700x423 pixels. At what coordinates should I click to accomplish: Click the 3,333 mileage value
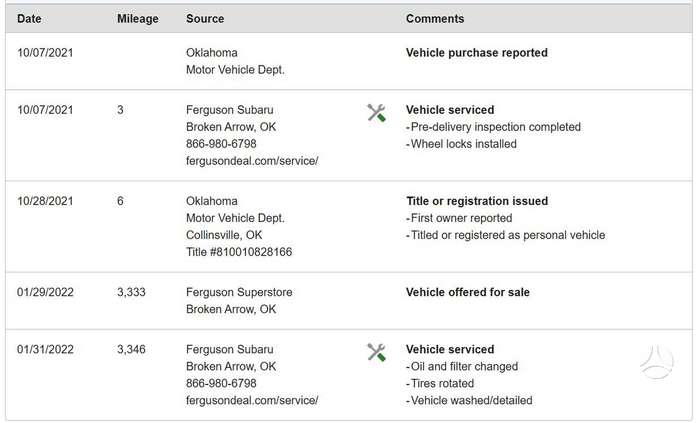tap(131, 292)
